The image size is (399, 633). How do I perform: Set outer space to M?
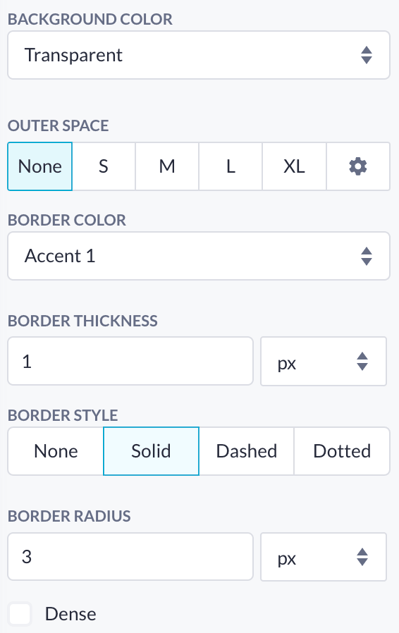point(167,166)
